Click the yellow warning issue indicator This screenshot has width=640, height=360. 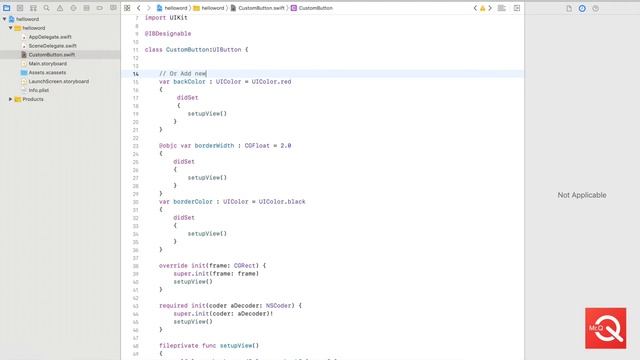pyautogui.click(x=482, y=8)
